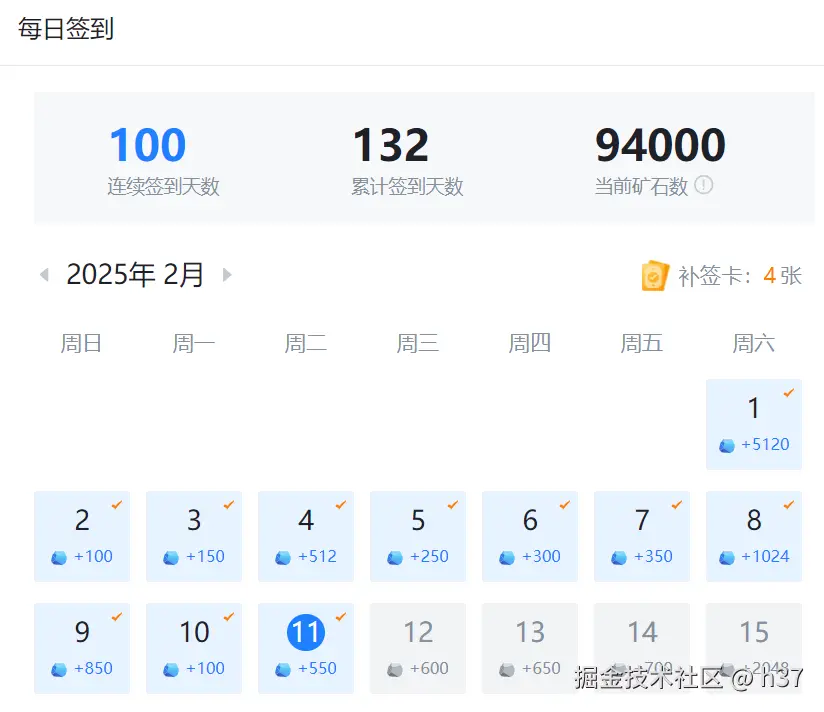Click the orange 补签卡 card icon

[655, 275]
